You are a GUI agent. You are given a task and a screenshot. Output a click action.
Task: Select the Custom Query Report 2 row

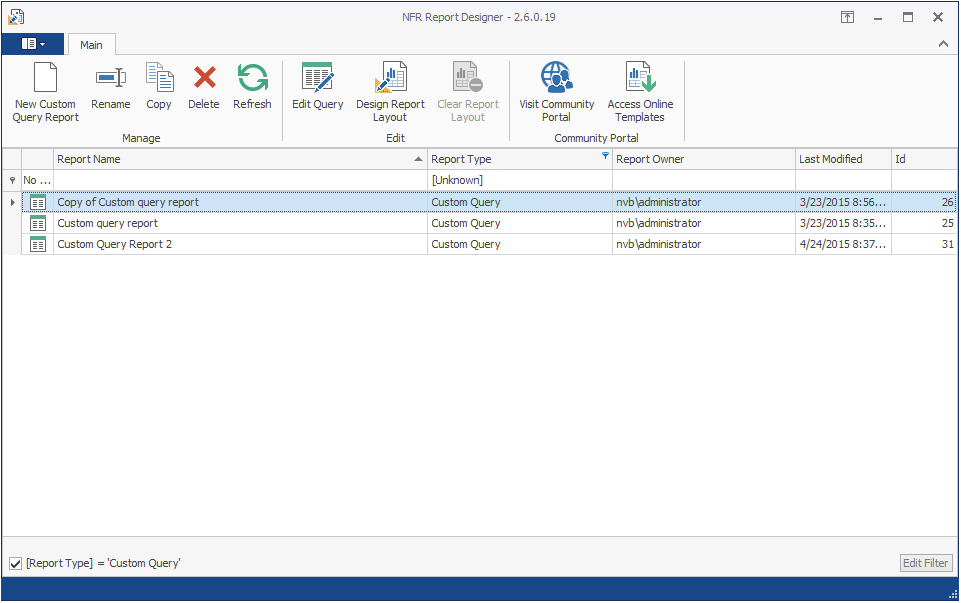click(240, 244)
